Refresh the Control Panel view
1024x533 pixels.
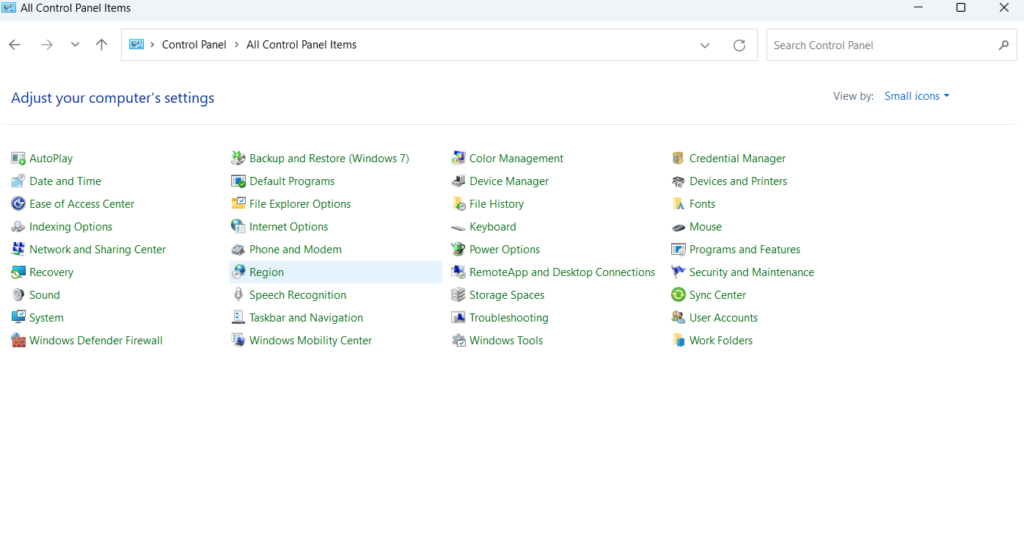point(739,45)
